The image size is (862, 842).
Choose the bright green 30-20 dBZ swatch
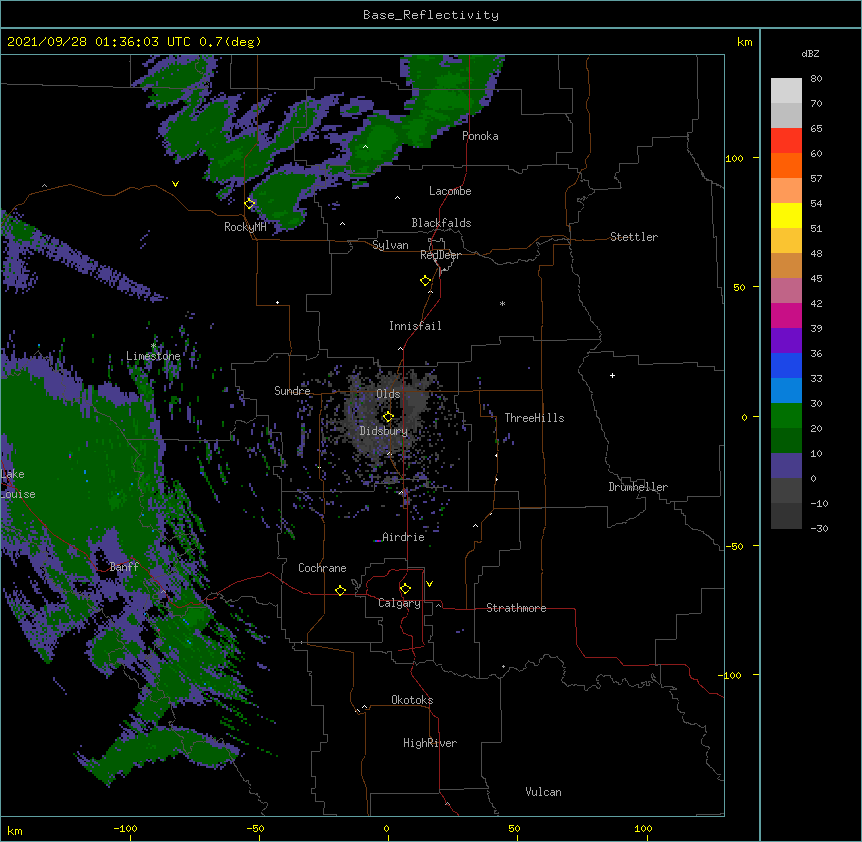[786, 416]
